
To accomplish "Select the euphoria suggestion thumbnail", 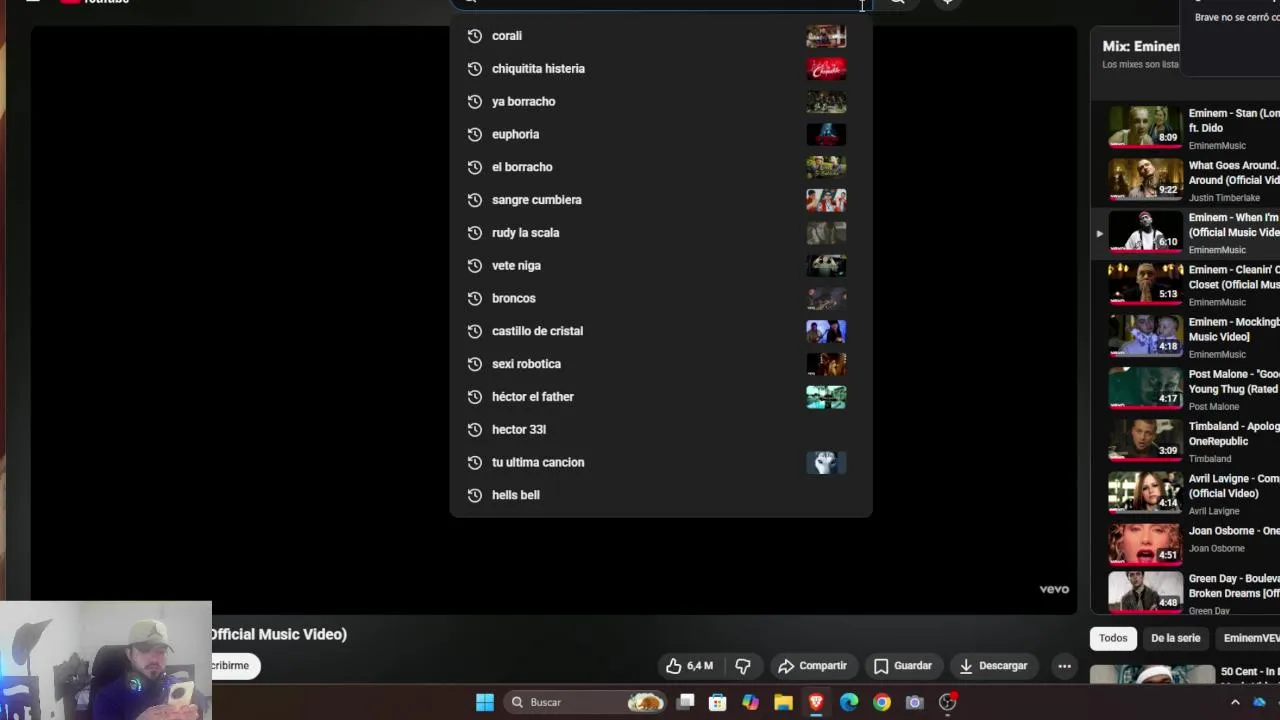I will [x=826, y=134].
